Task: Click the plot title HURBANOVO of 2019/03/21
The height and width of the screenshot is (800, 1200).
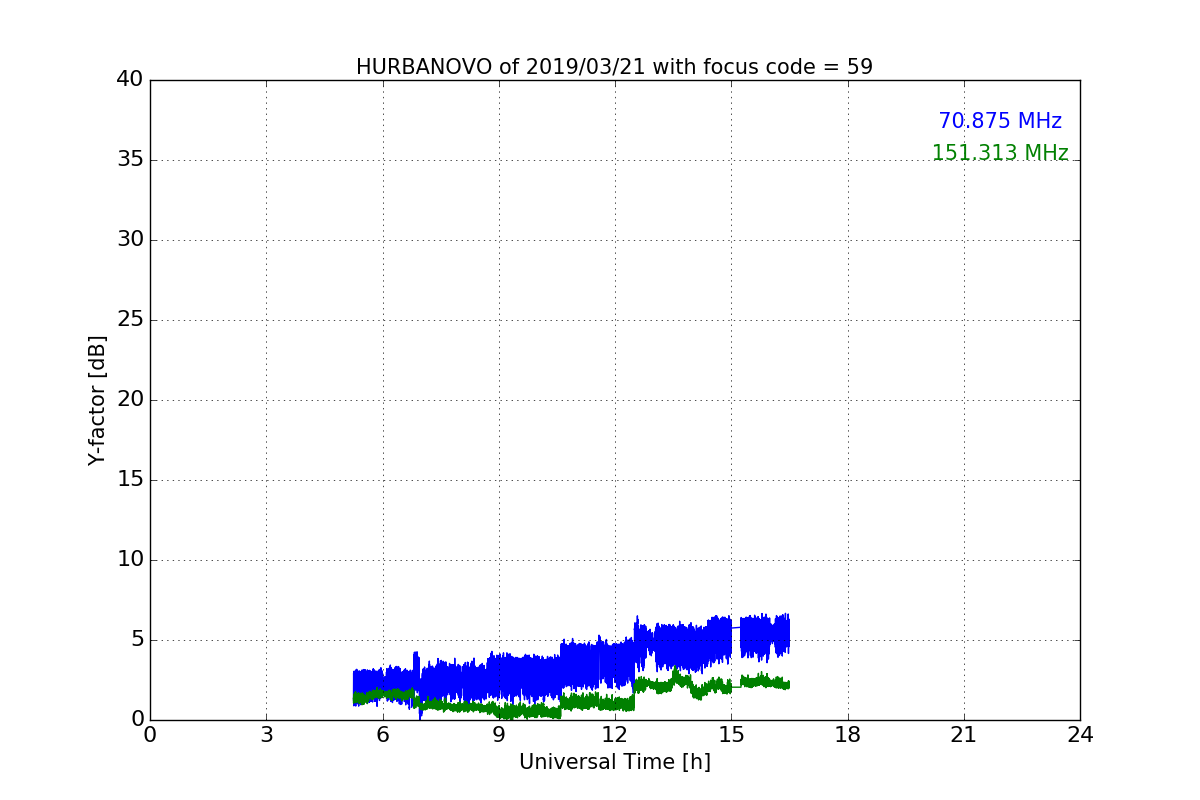Action: pyautogui.click(x=614, y=67)
